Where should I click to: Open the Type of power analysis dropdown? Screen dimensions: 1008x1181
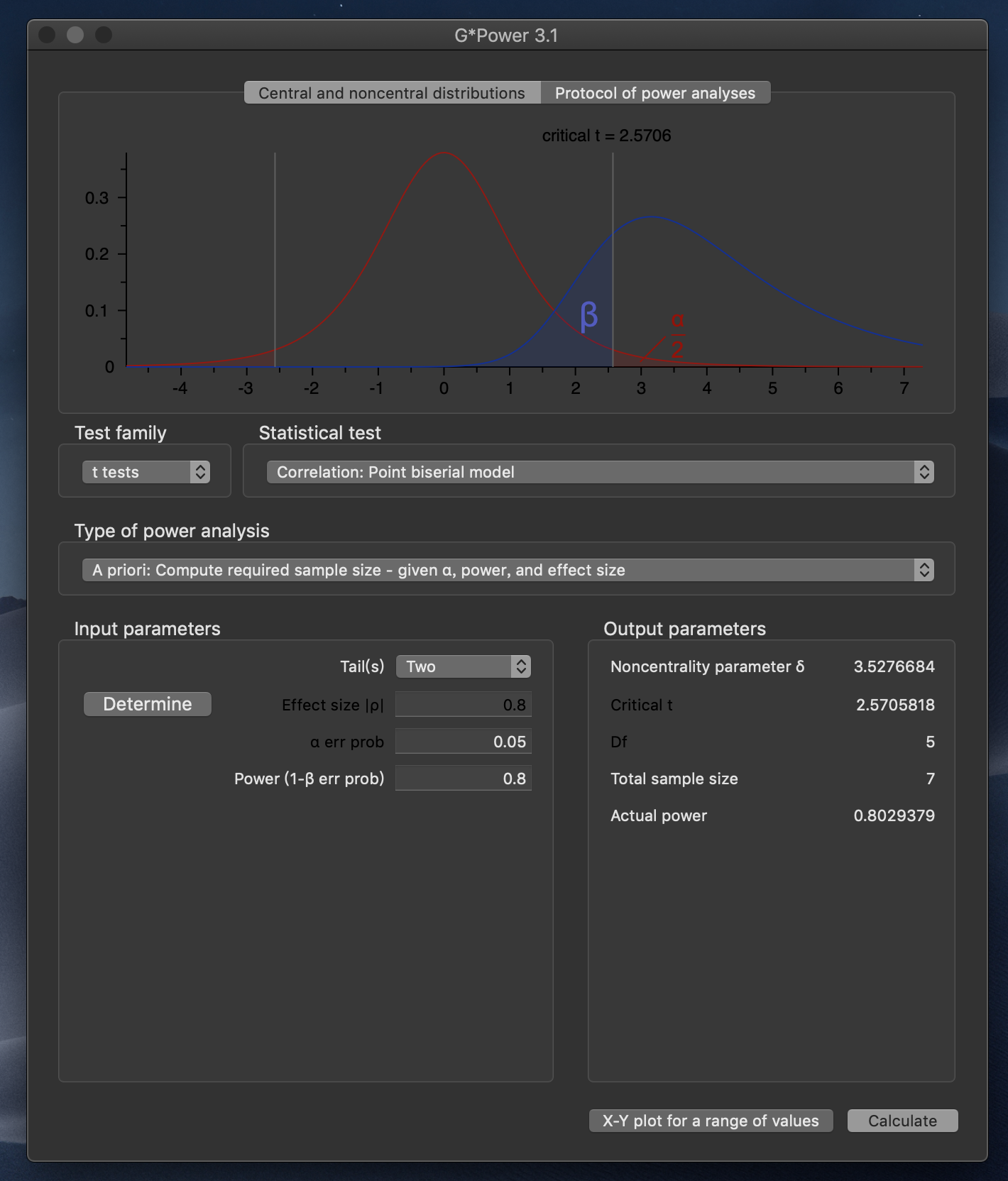tap(508, 570)
